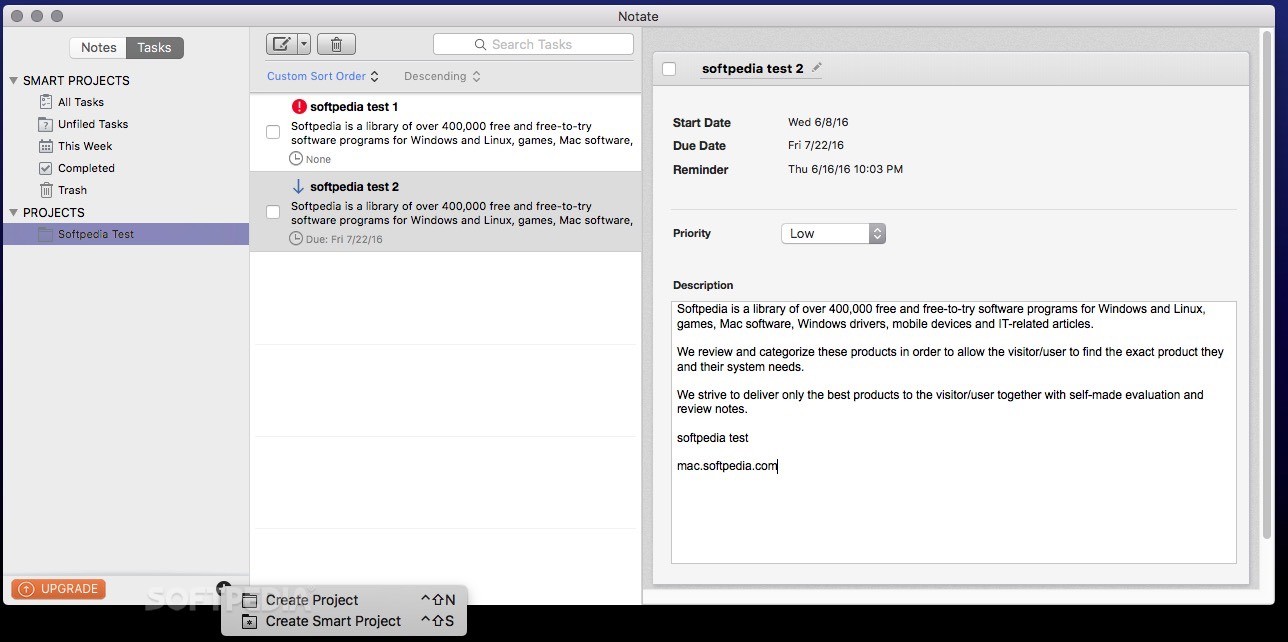Click the Create Smart Project folder icon
The image size is (1288, 642).
[x=250, y=621]
